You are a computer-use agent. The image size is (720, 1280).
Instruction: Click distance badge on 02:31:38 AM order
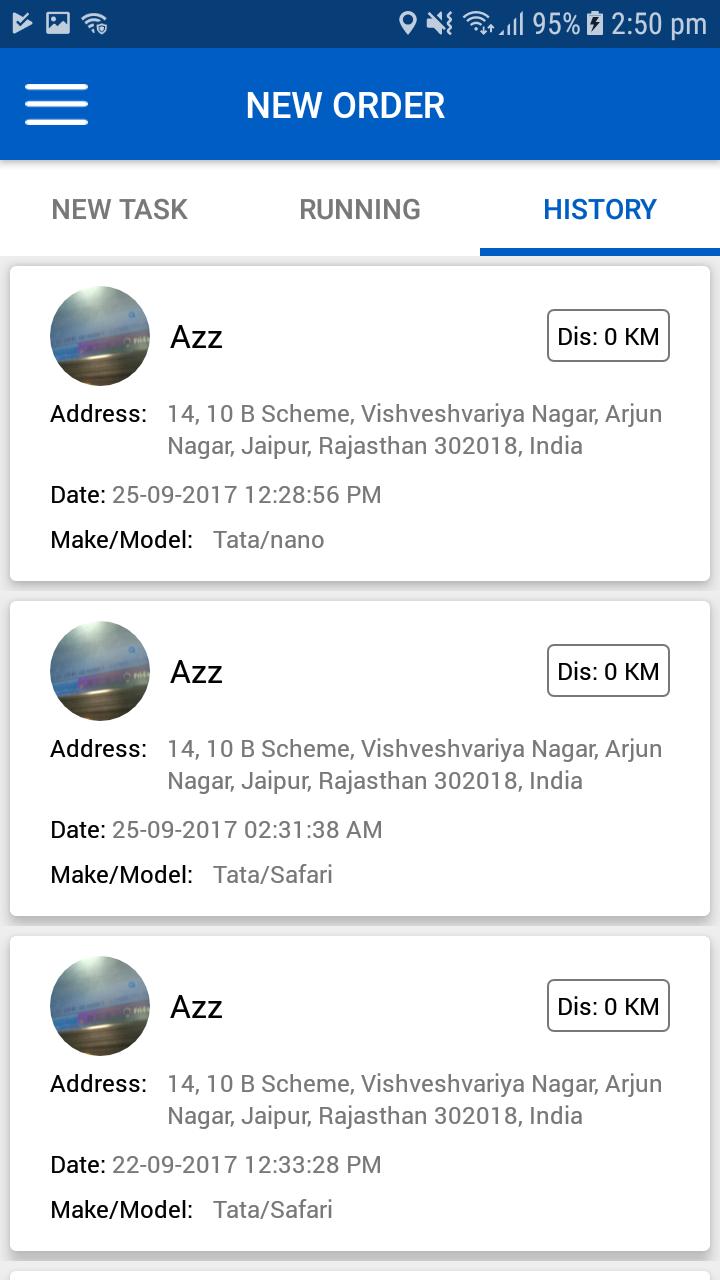pyautogui.click(x=608, y=671)
